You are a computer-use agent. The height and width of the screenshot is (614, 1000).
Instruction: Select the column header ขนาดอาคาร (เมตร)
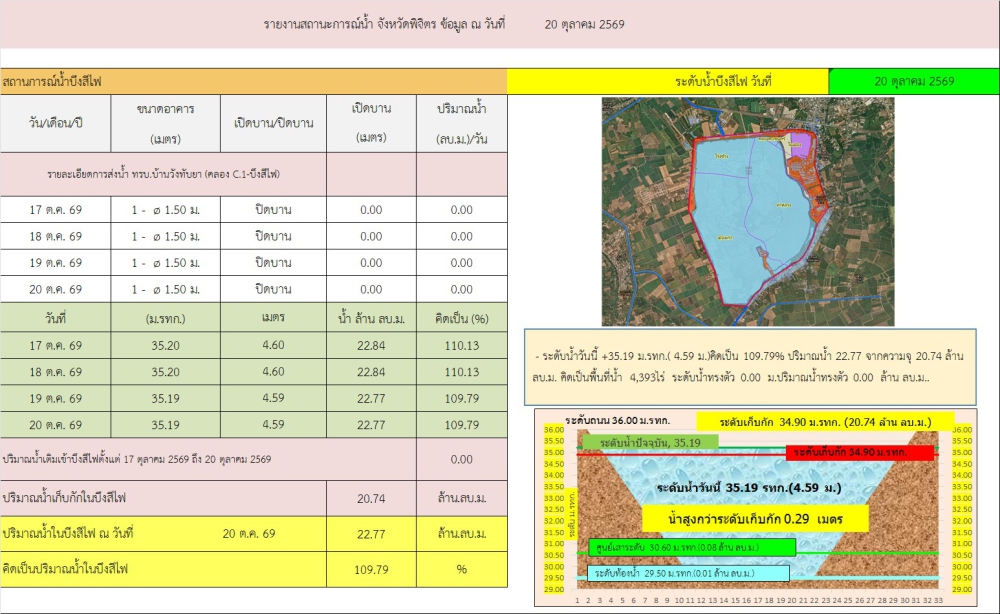point(166,124)
